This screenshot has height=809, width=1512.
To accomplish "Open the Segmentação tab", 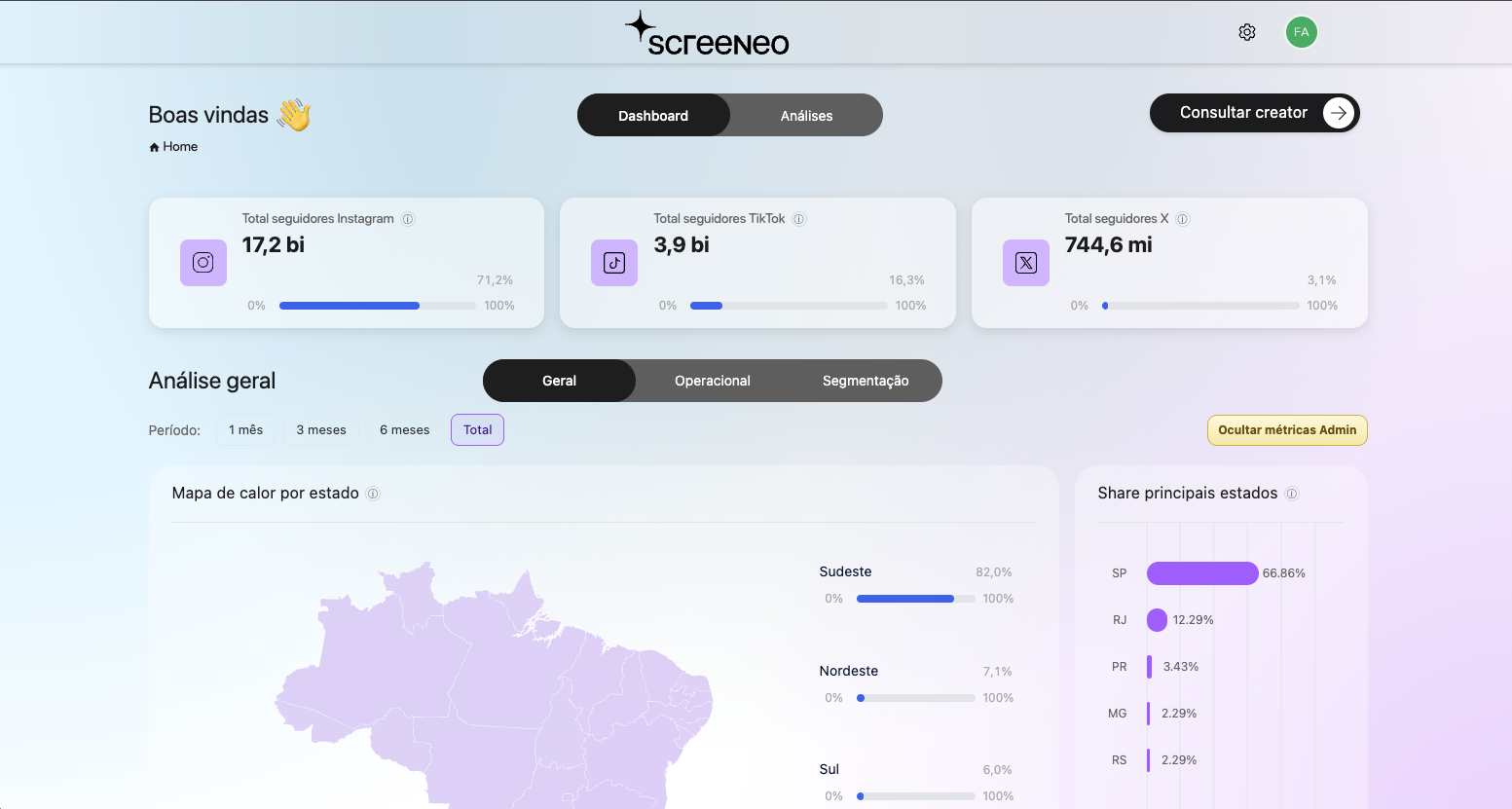I will tap(865, 381).
